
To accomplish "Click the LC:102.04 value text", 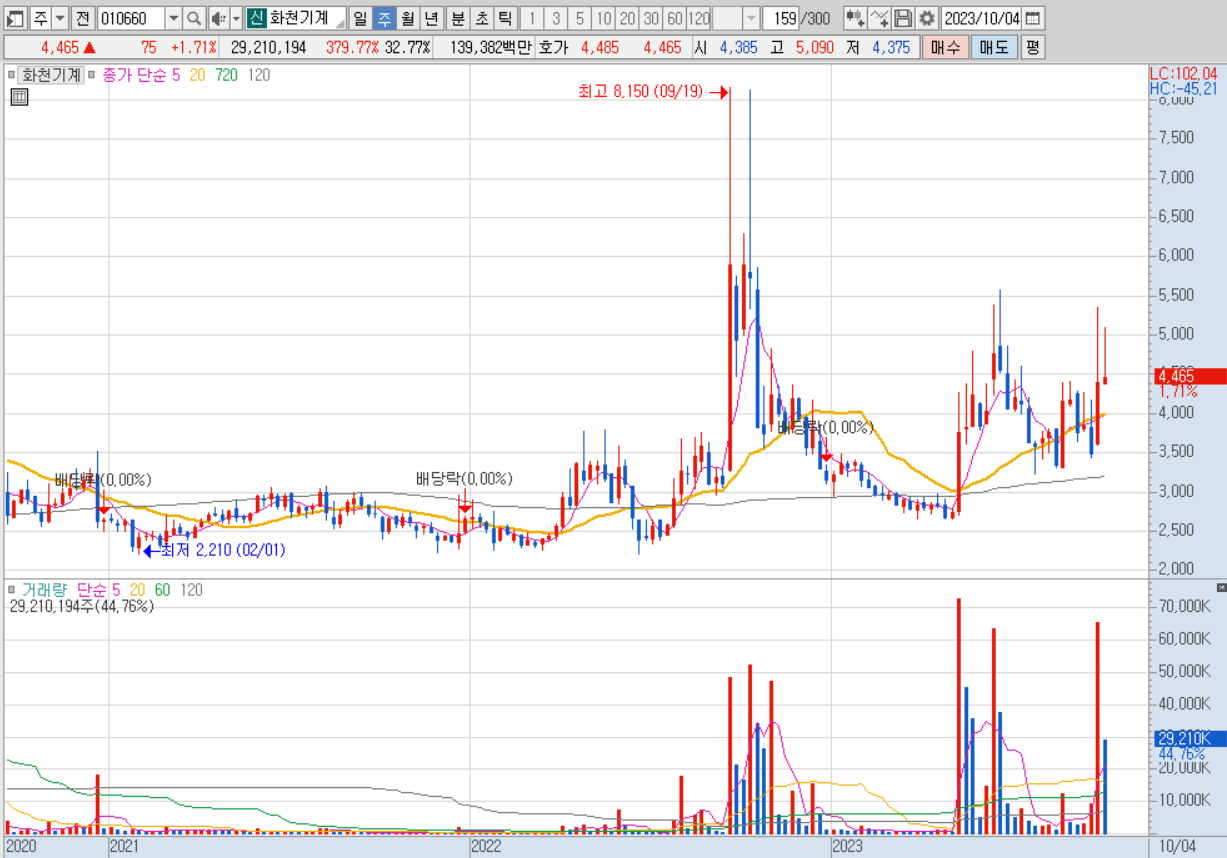I will [x=1184, y=73].
